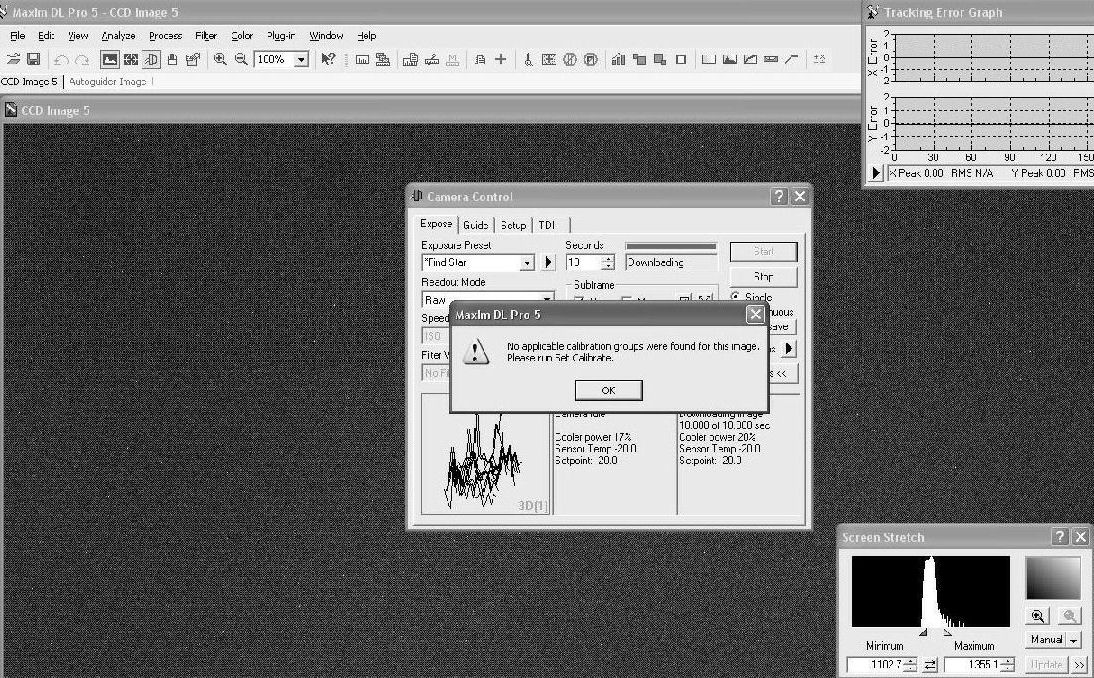The height and width of the screenshot is (678, 1094).
Task: Click the Open file toolbar icon
Action: pyautogui.click(x=13, y=59)
